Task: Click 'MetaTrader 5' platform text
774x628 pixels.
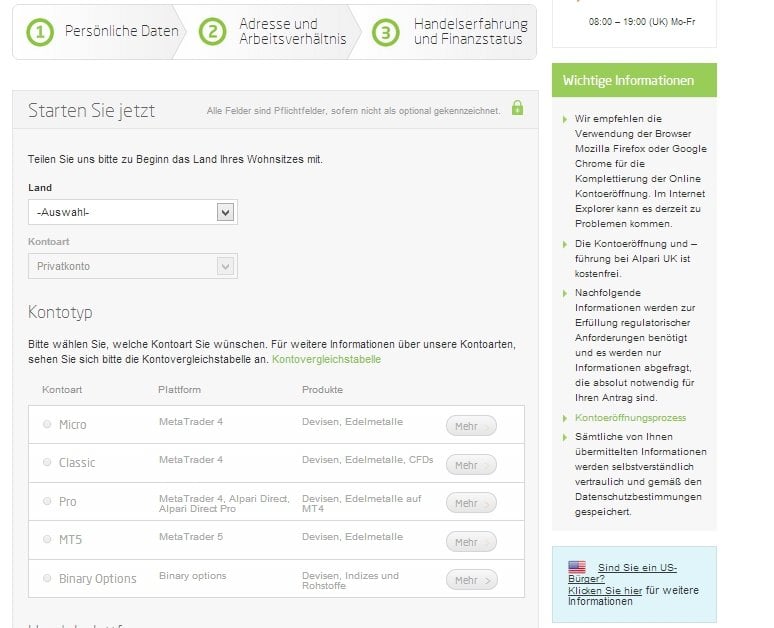Action: [191, 537]
